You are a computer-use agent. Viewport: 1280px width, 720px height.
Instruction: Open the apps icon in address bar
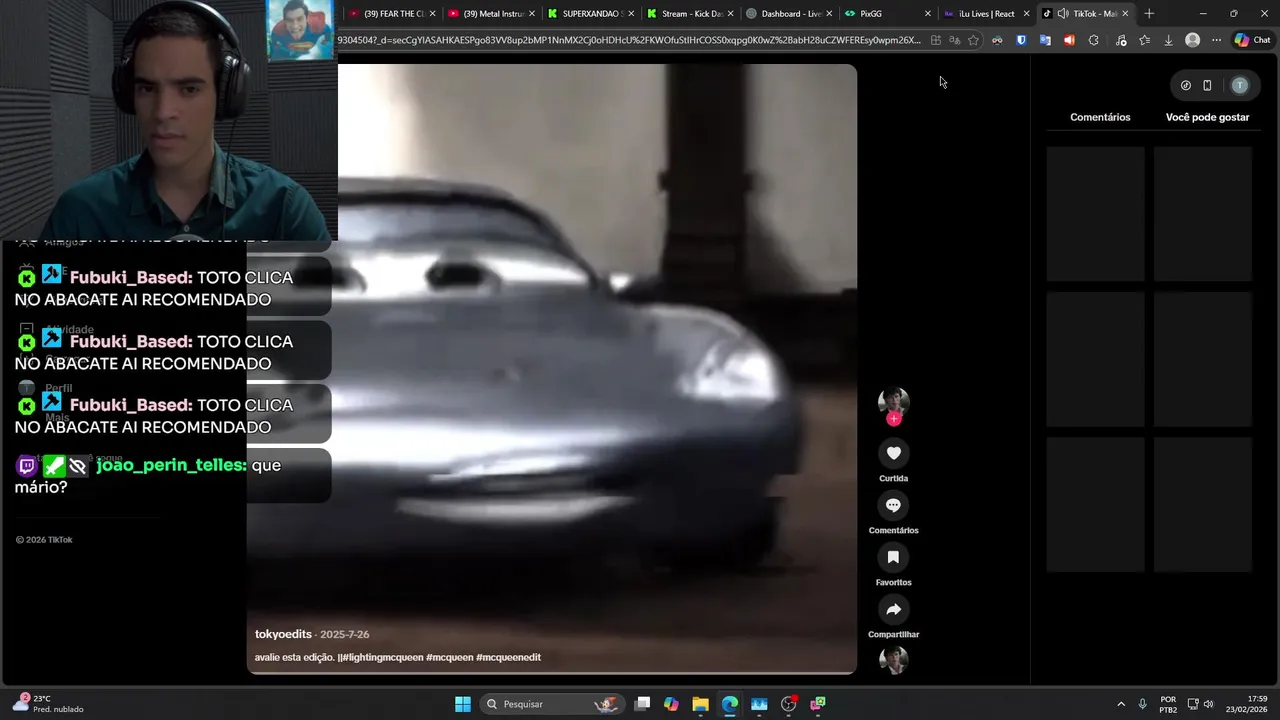pos(936,40)
